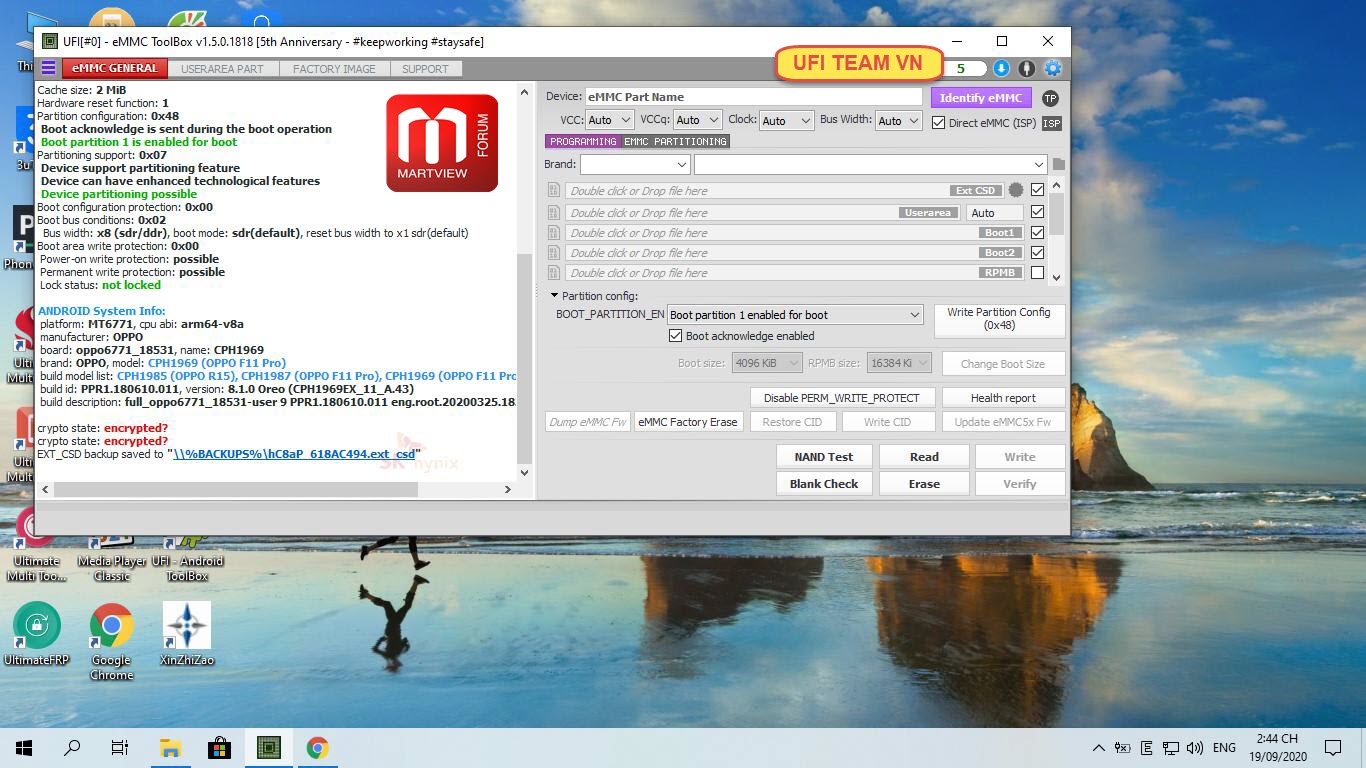Uncheck the Boot1 row checkbox
Viewport: 1366px width, 768px height.
coord(1037,232)
